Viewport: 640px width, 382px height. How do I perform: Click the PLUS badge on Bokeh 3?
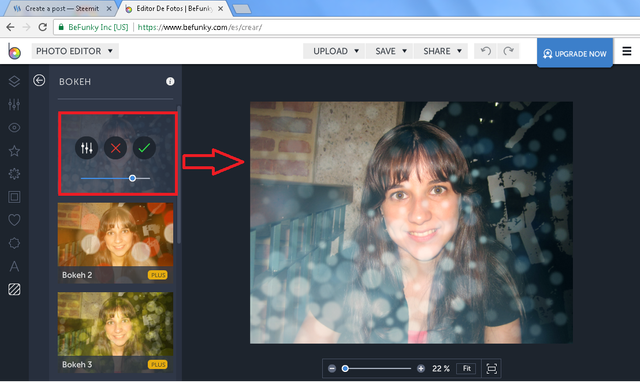[158, 364]
